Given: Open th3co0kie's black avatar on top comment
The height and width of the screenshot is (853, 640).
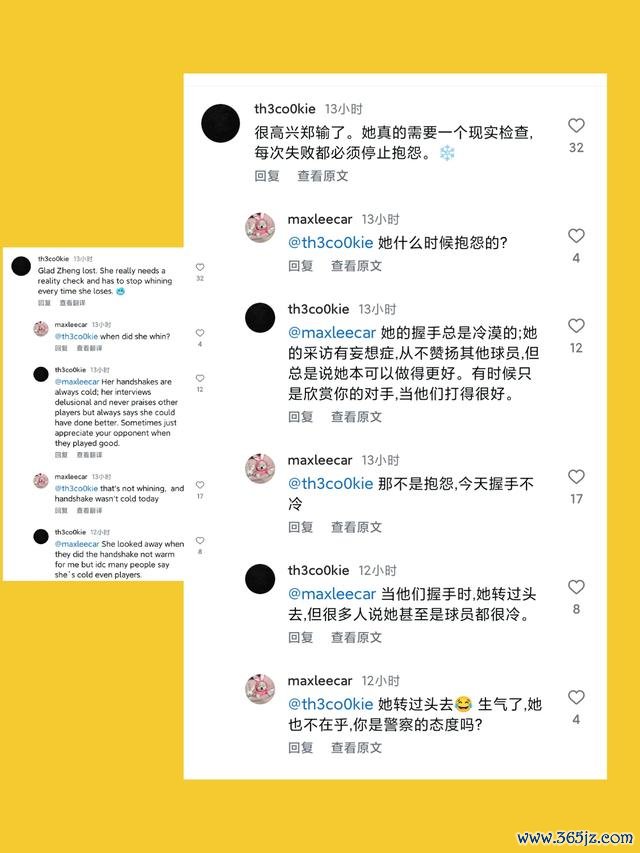Looking at the screenshot, I should [x=220, y=123].
